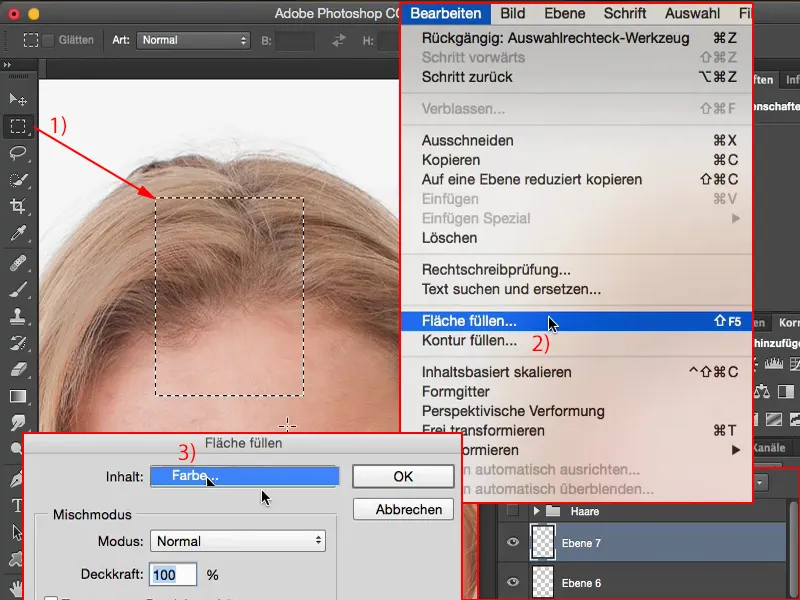Image resolution: width=800 pixels, height=600 pixels.
Task: Add a Levels adjustment (histogram icon)
Action: click(x=773, y=363)
